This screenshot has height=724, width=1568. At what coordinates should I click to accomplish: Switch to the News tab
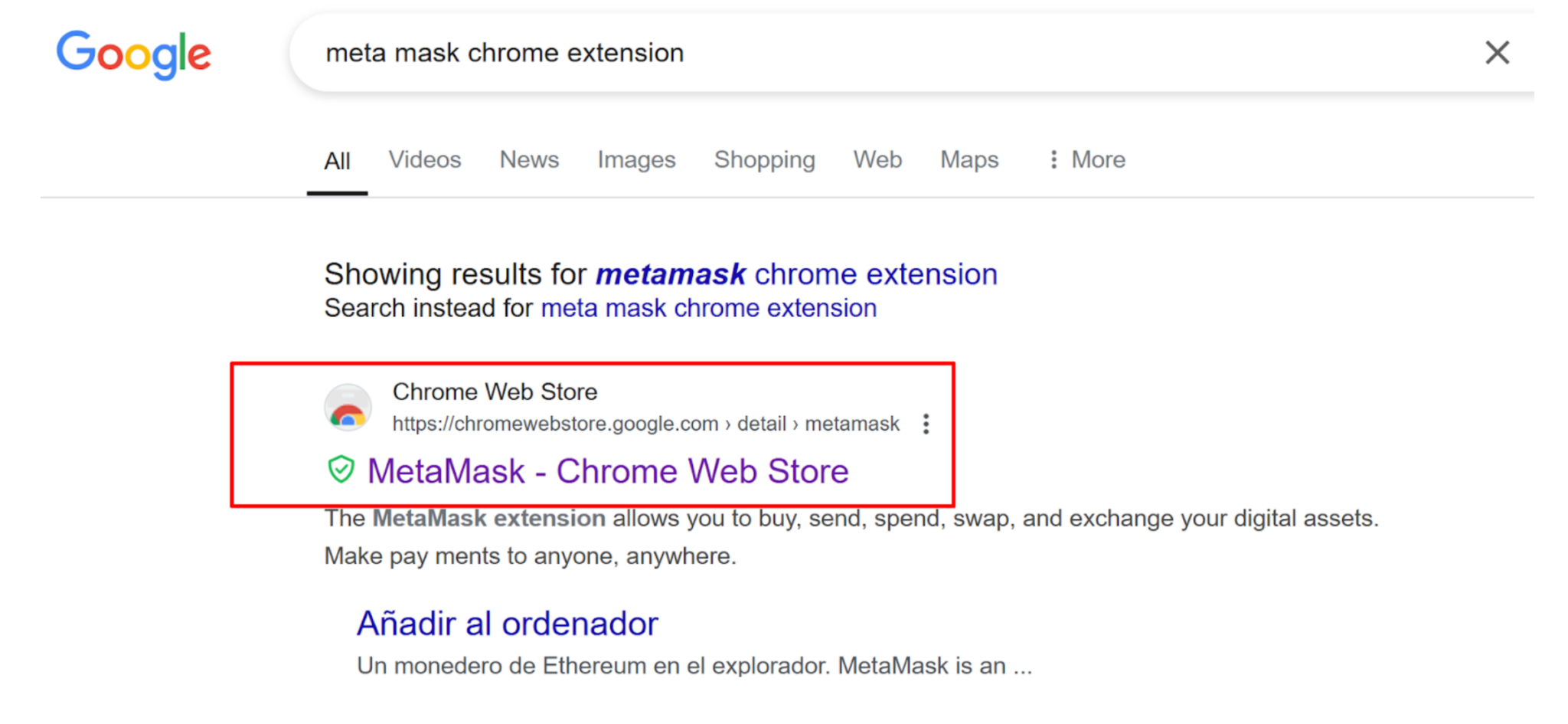click(x=529, y=159)
